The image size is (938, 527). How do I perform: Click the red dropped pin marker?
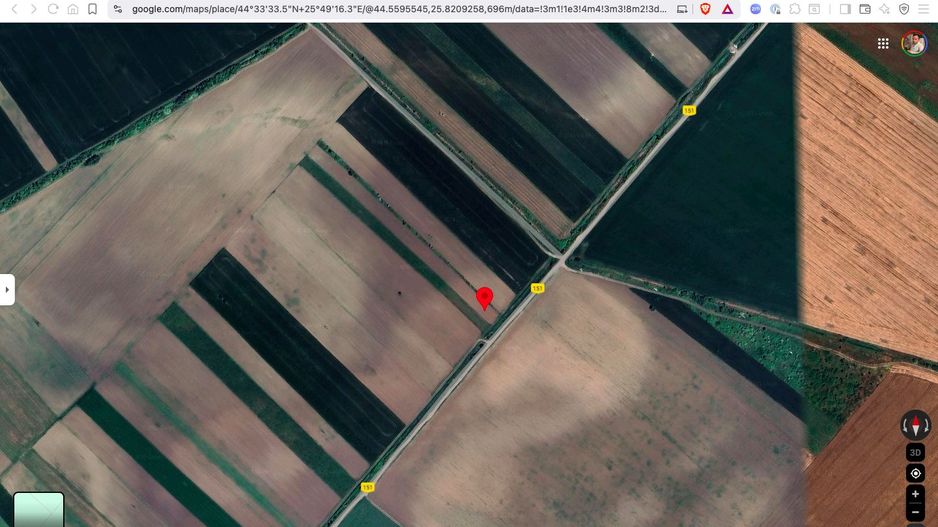tap(485, 298)
